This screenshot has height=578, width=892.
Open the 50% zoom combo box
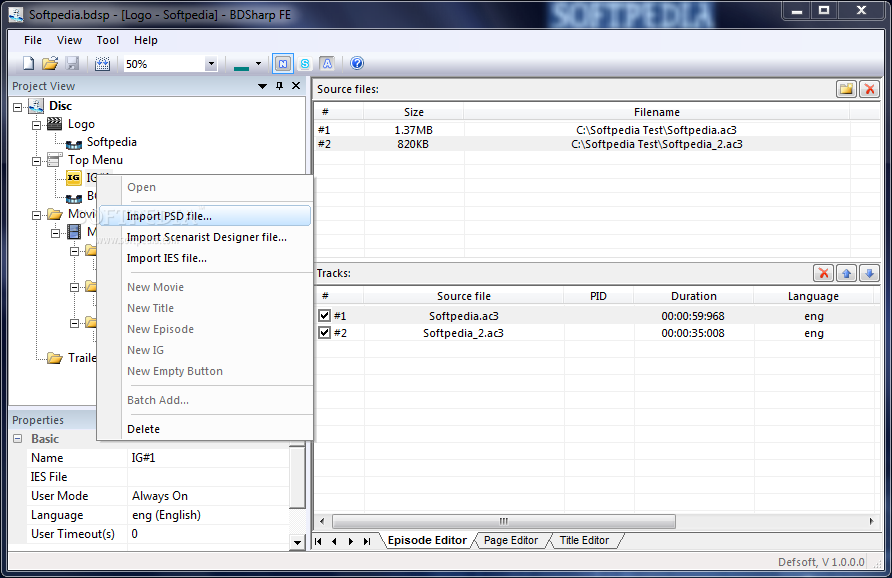tap(171, 64)
